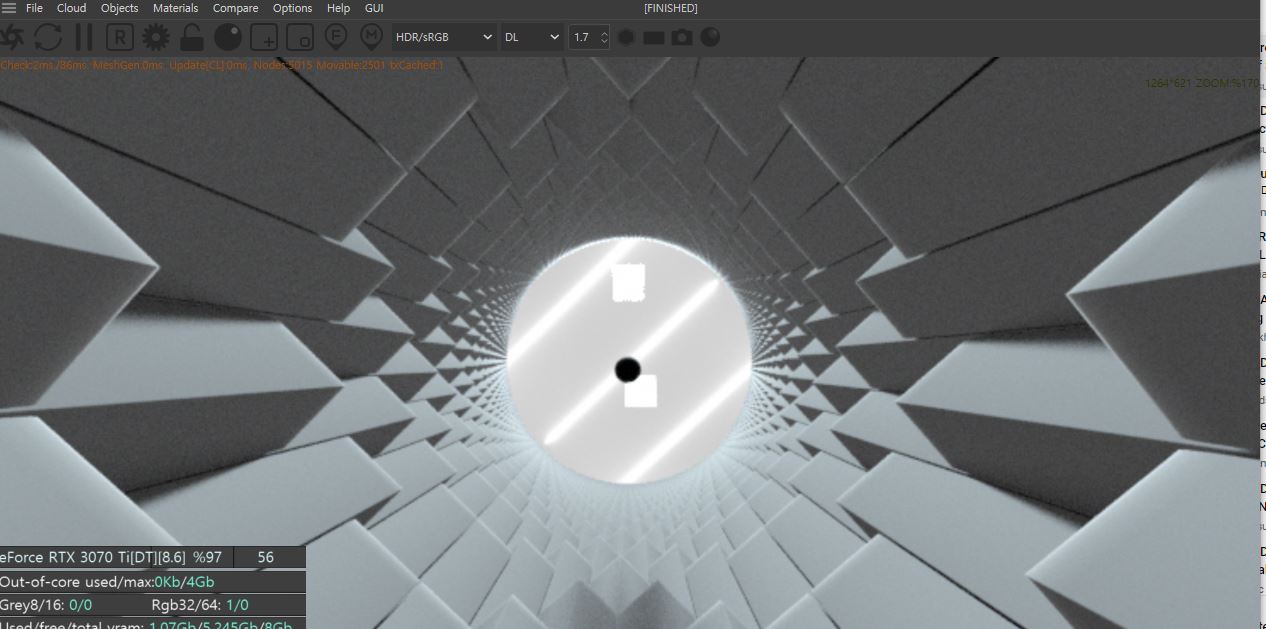The width and height of the screenshot is (1266, 629).
Task: Open render settings with the gear icon
Action: pos(156,38)
